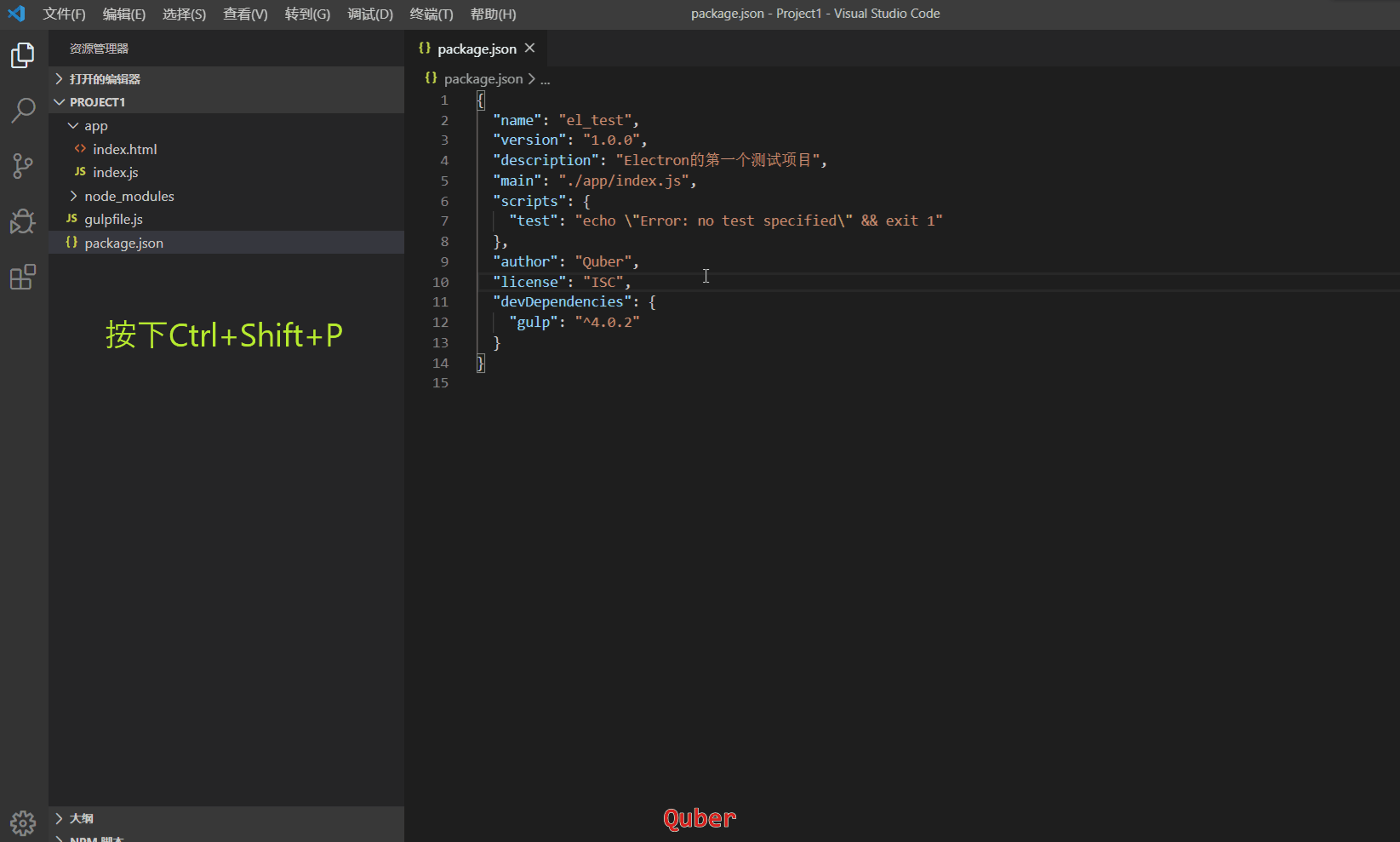The height and width of the screenshot is (842, 1400).
Task: Open the 编辑(E) menu
Action: click(124, 14)
